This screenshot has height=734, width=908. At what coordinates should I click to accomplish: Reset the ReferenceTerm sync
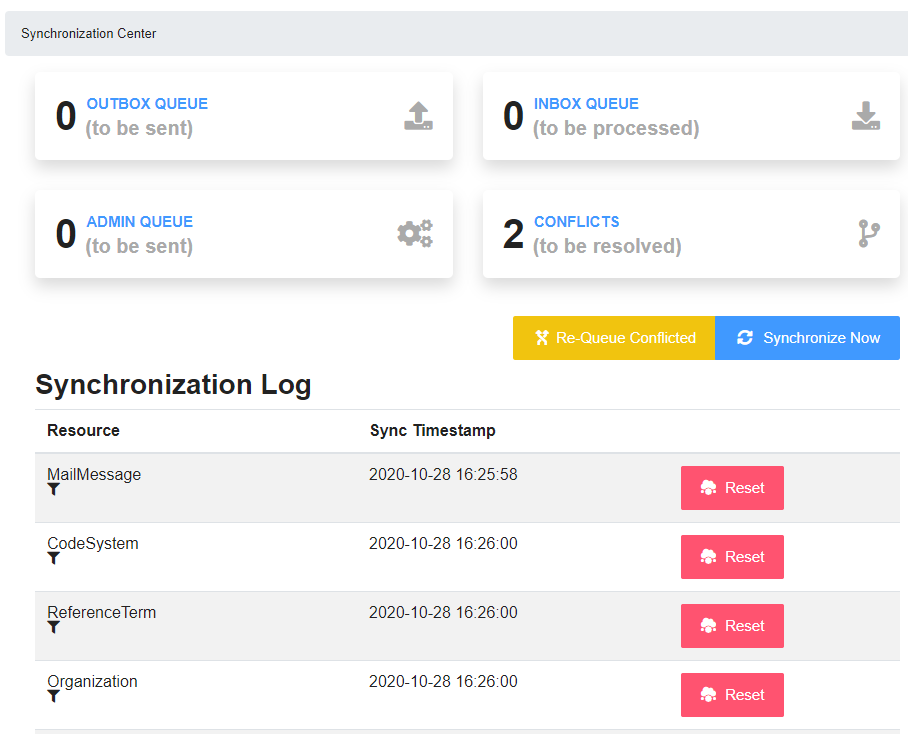pos(732,626)
